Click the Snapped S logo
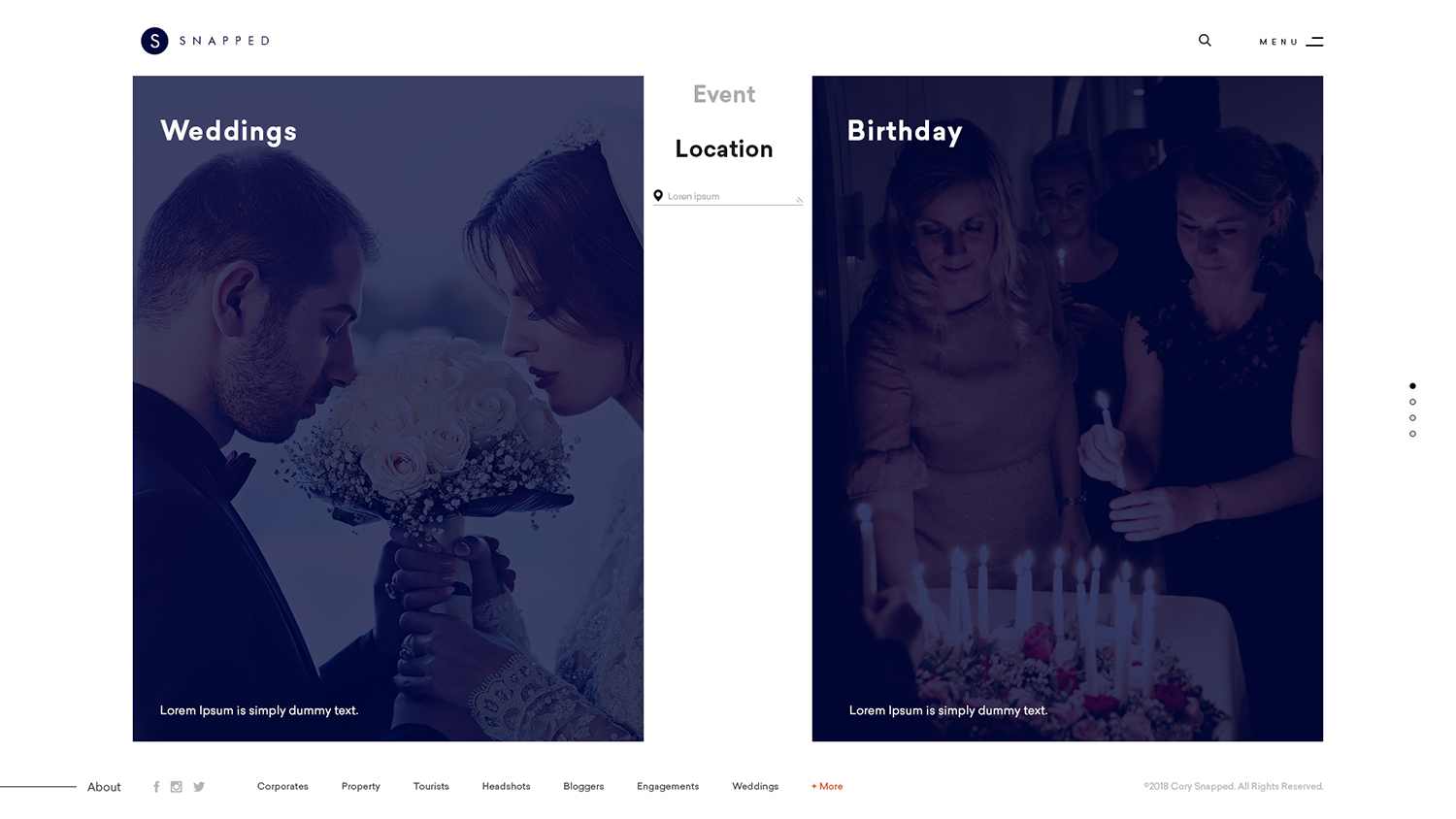The height and width of the screenshot is (819, 1456). pos(154,41)
